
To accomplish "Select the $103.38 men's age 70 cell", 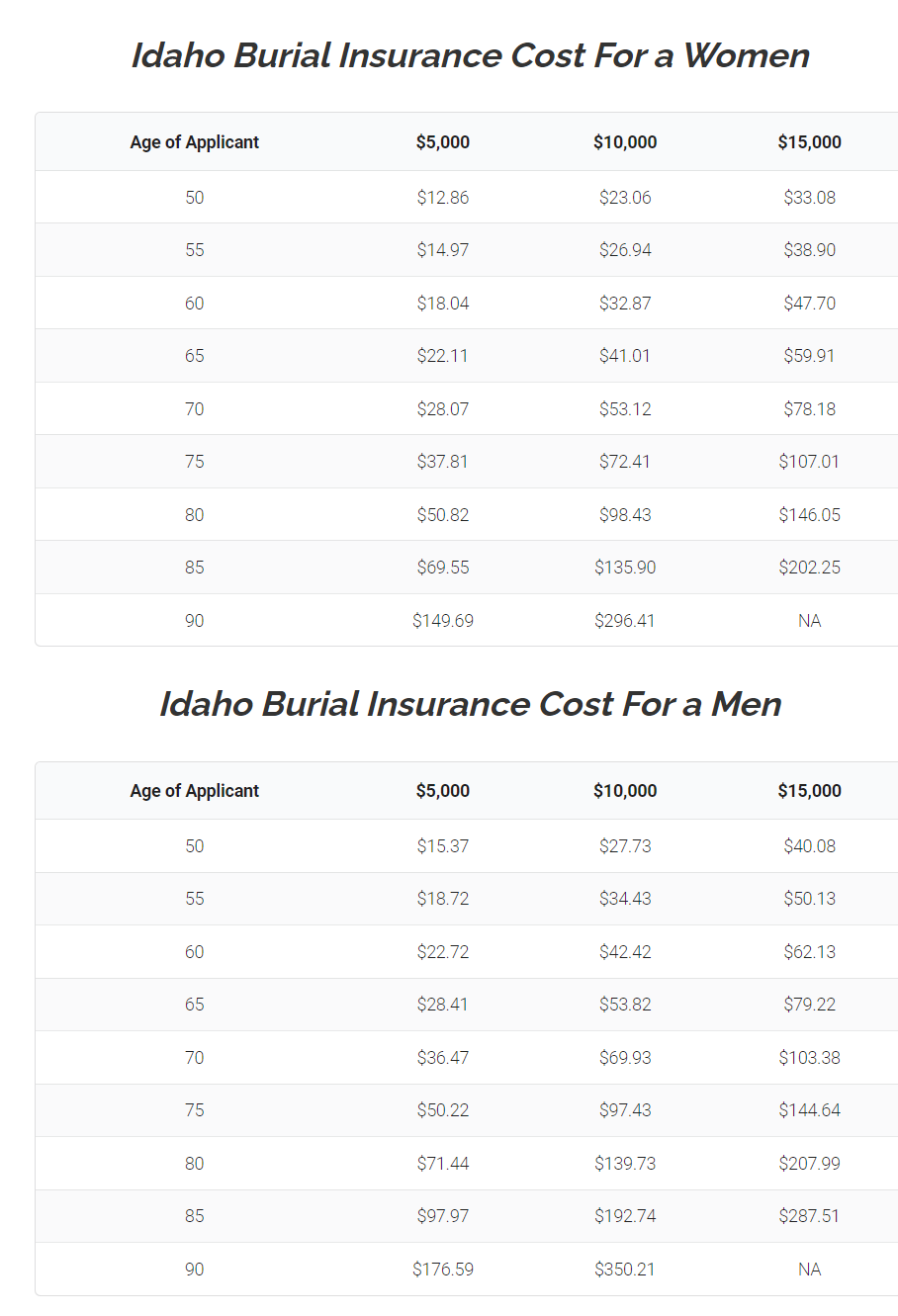I will click(x=810, y=1058).
